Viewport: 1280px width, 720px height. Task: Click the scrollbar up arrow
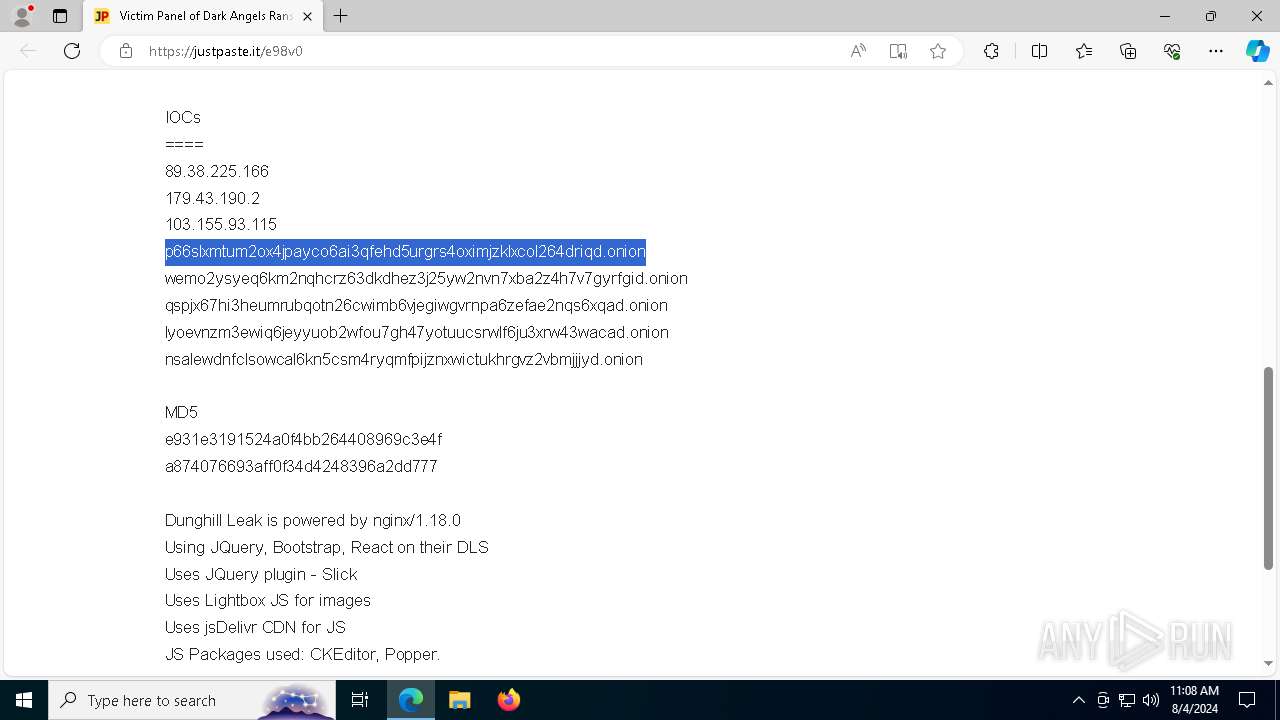pyautogui.click(x=1268, y=82)
